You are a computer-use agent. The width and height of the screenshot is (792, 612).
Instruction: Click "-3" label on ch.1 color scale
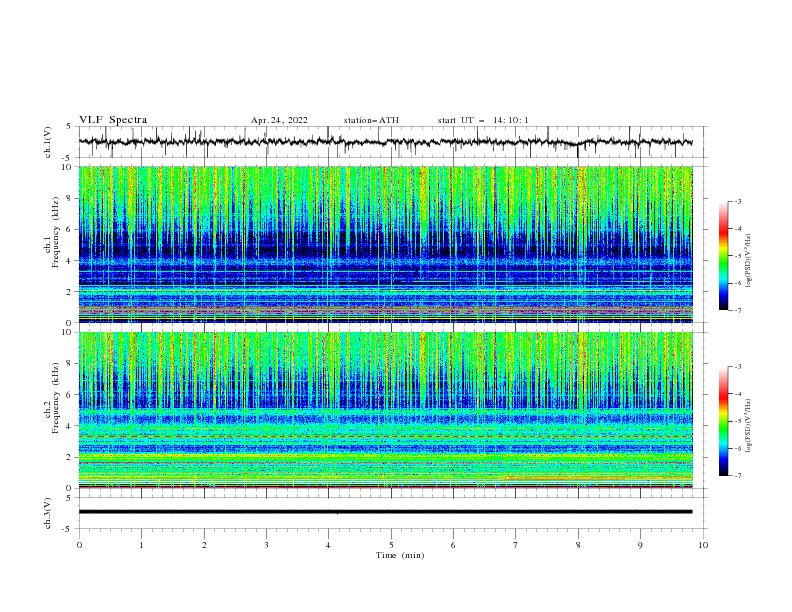pos(737,201)
